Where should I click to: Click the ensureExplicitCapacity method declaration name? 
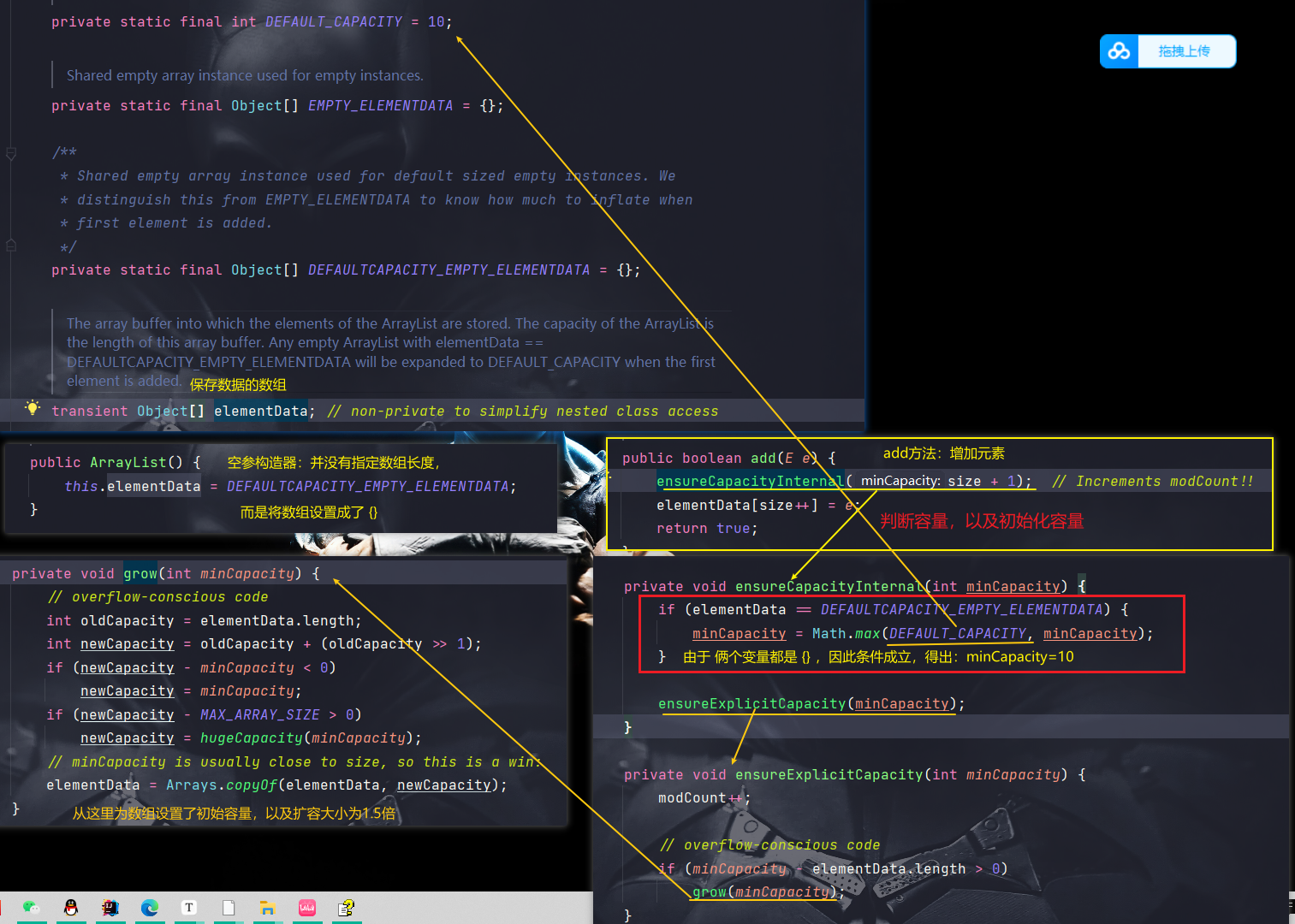point(829,775)
